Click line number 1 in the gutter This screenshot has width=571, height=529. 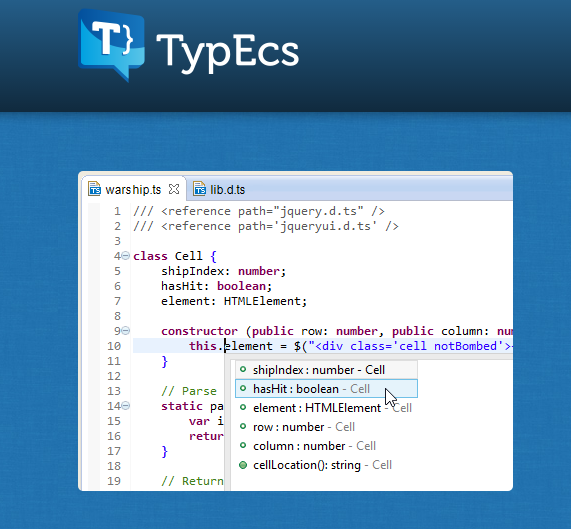tap(117, 211)
